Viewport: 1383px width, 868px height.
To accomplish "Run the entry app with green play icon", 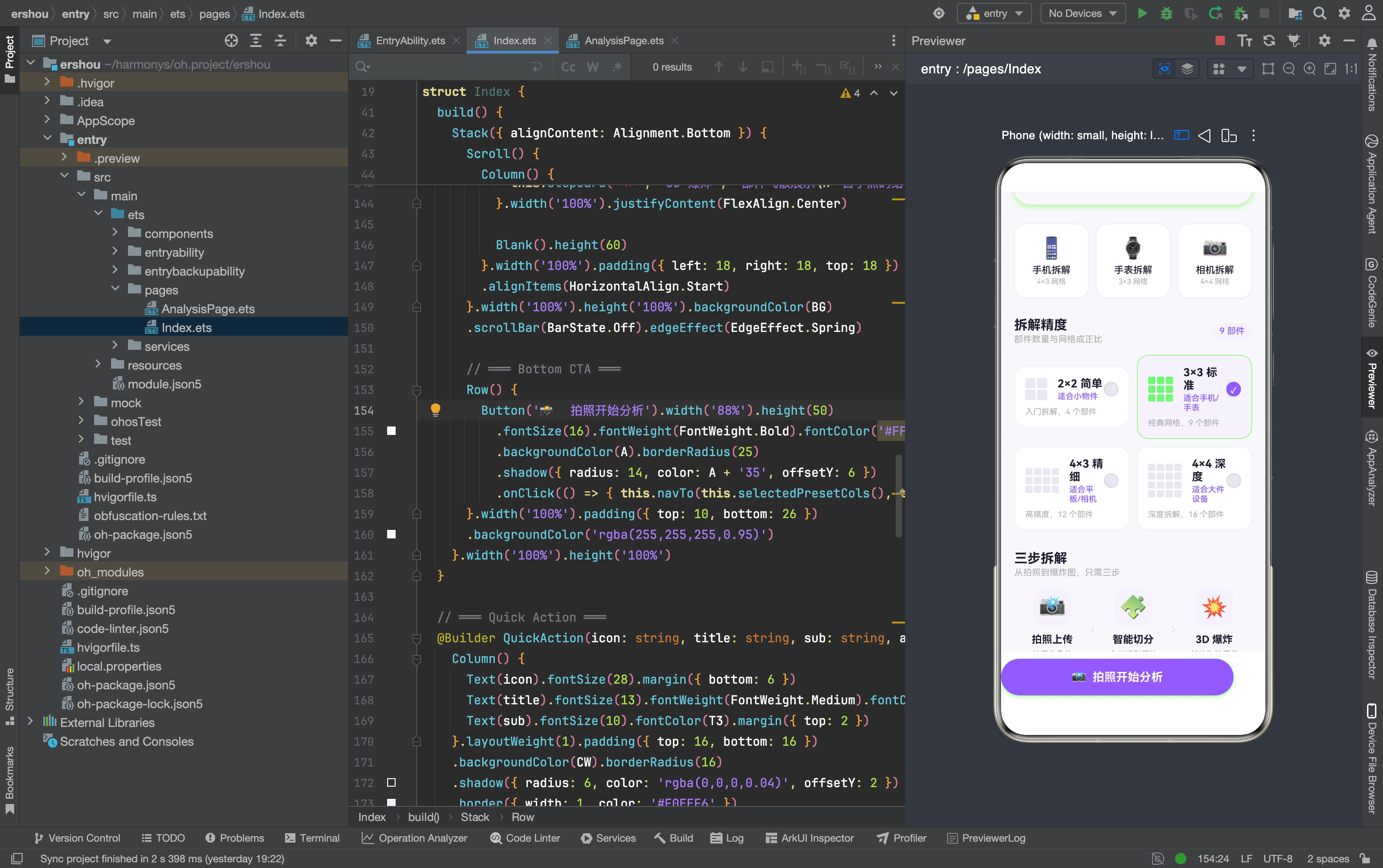I will (x=1142, y=13).
